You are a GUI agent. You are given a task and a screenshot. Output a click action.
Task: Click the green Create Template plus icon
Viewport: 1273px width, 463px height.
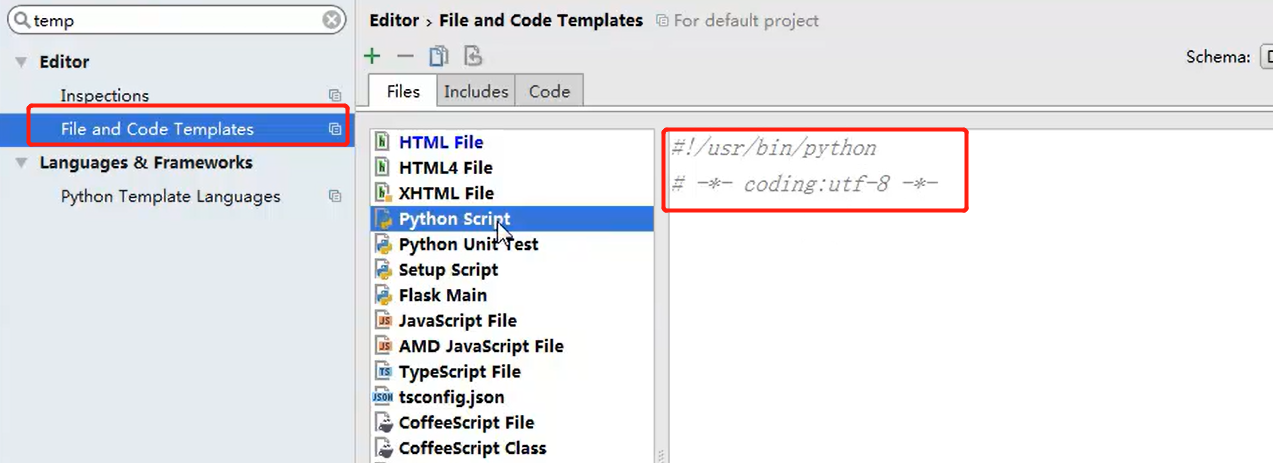pyautogui.click(x=372, y=57)
